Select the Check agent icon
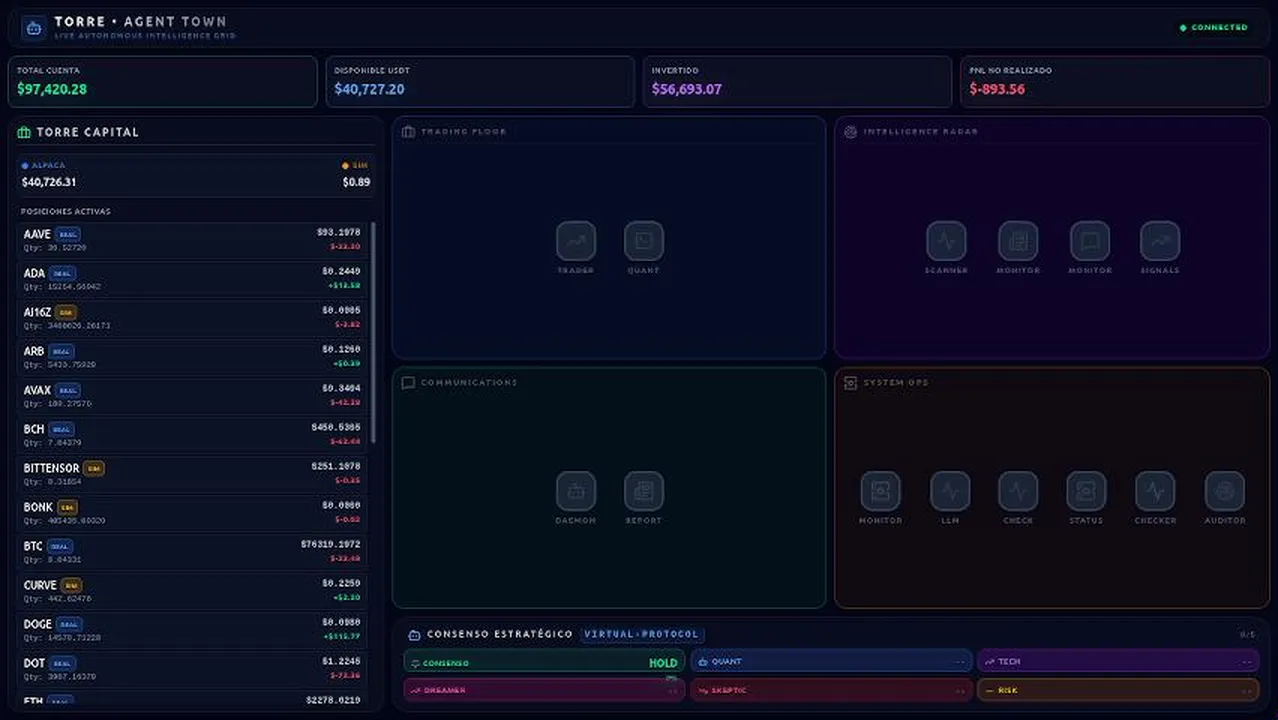 click(1018, 491)
